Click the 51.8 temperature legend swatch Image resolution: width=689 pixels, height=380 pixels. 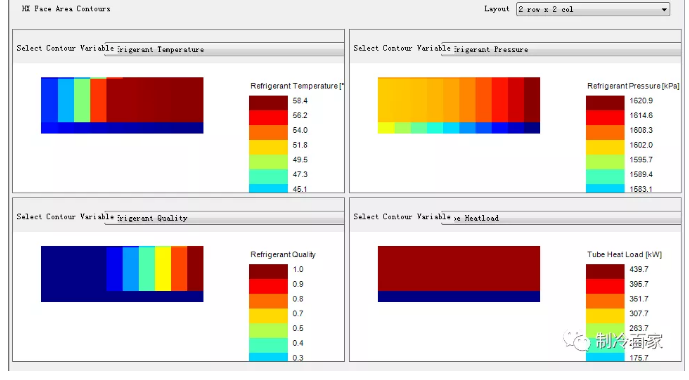coord(268,147)
